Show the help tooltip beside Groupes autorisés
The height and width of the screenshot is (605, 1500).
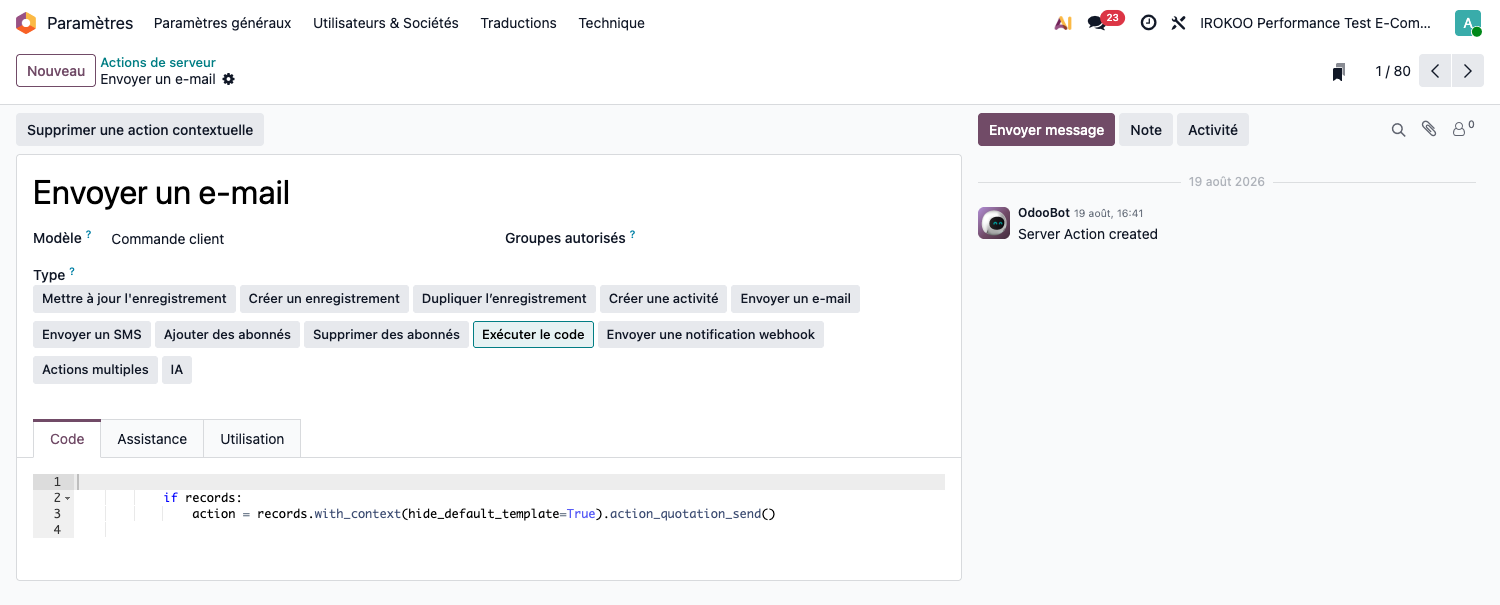tap(633, 235)
